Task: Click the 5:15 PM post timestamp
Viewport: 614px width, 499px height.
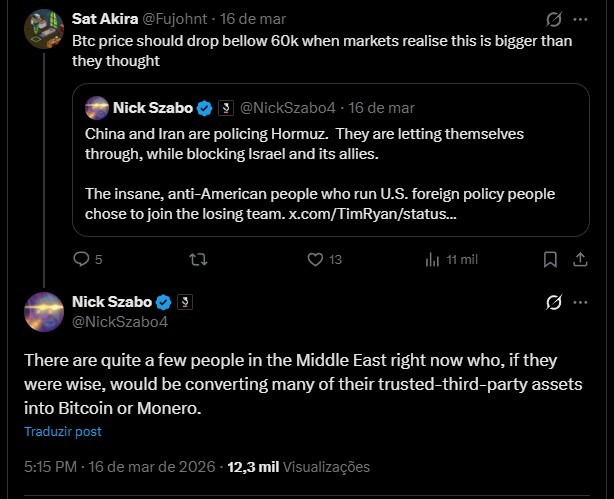Action: pos(53,466)
